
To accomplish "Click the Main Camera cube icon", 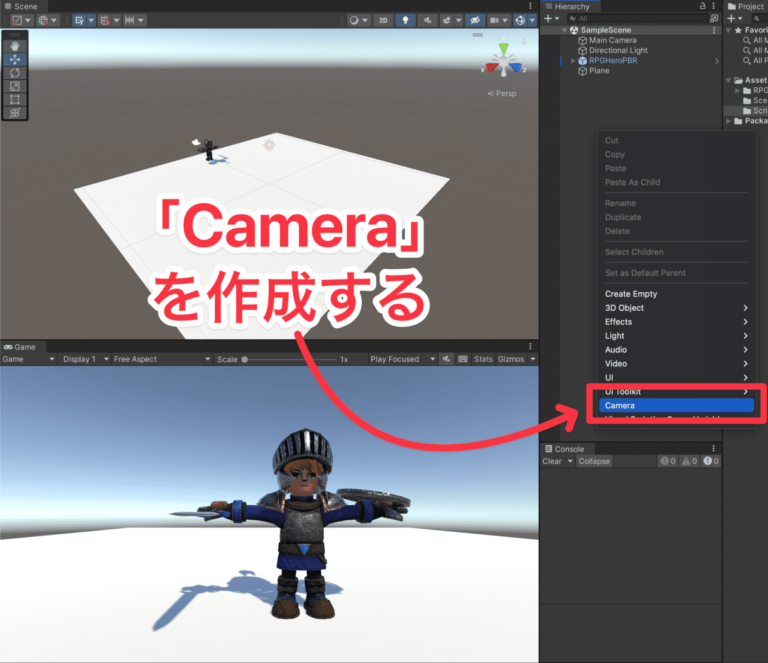I will 582,40.
